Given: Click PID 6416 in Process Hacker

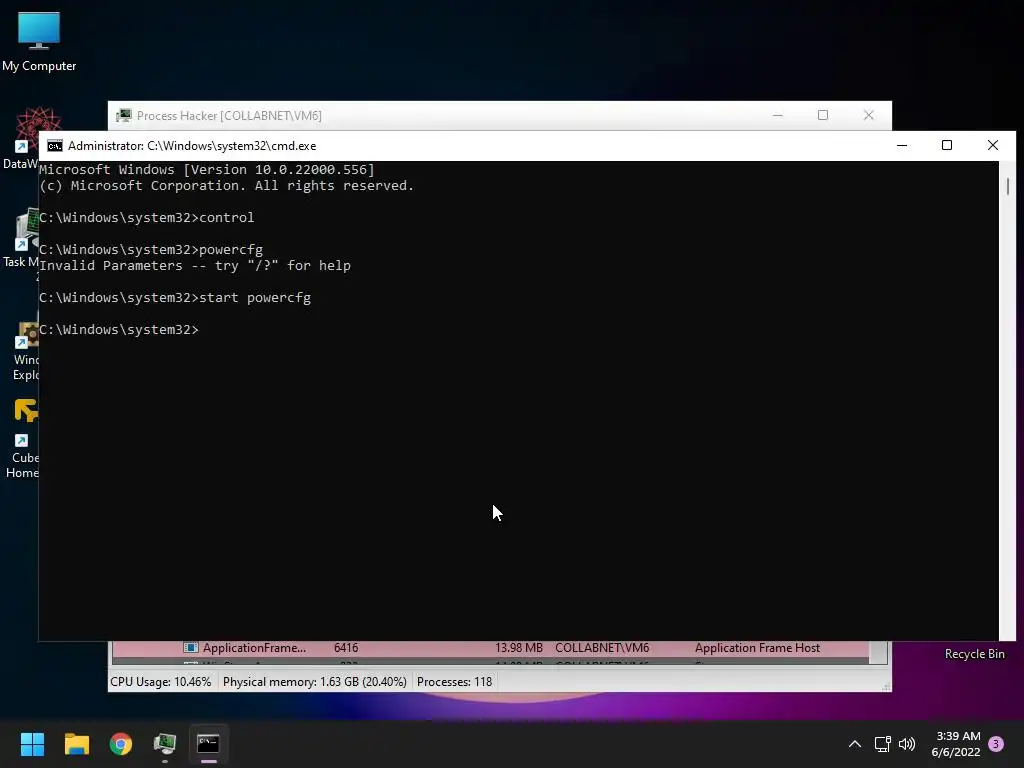Looking at the screenshot, I should point(345,648).
